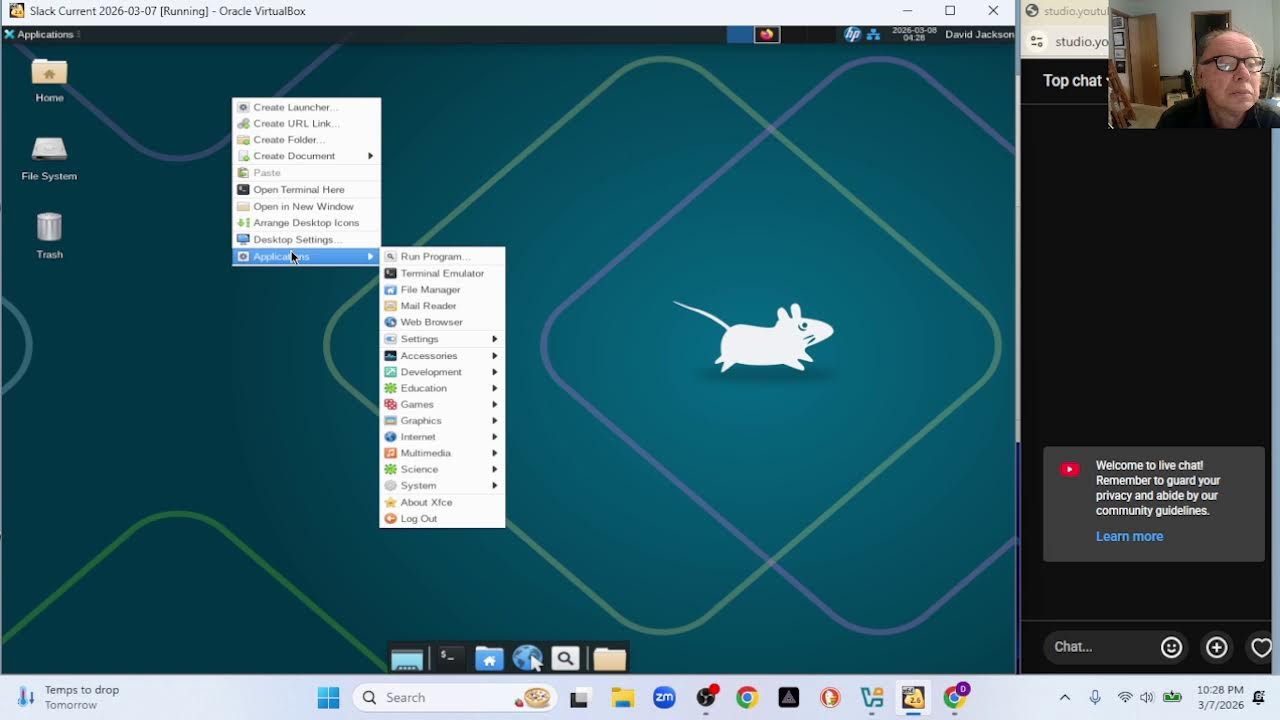1280x720 pixels.
Task: Expand Create Document submenu
Action: click(x=306, y=156)
